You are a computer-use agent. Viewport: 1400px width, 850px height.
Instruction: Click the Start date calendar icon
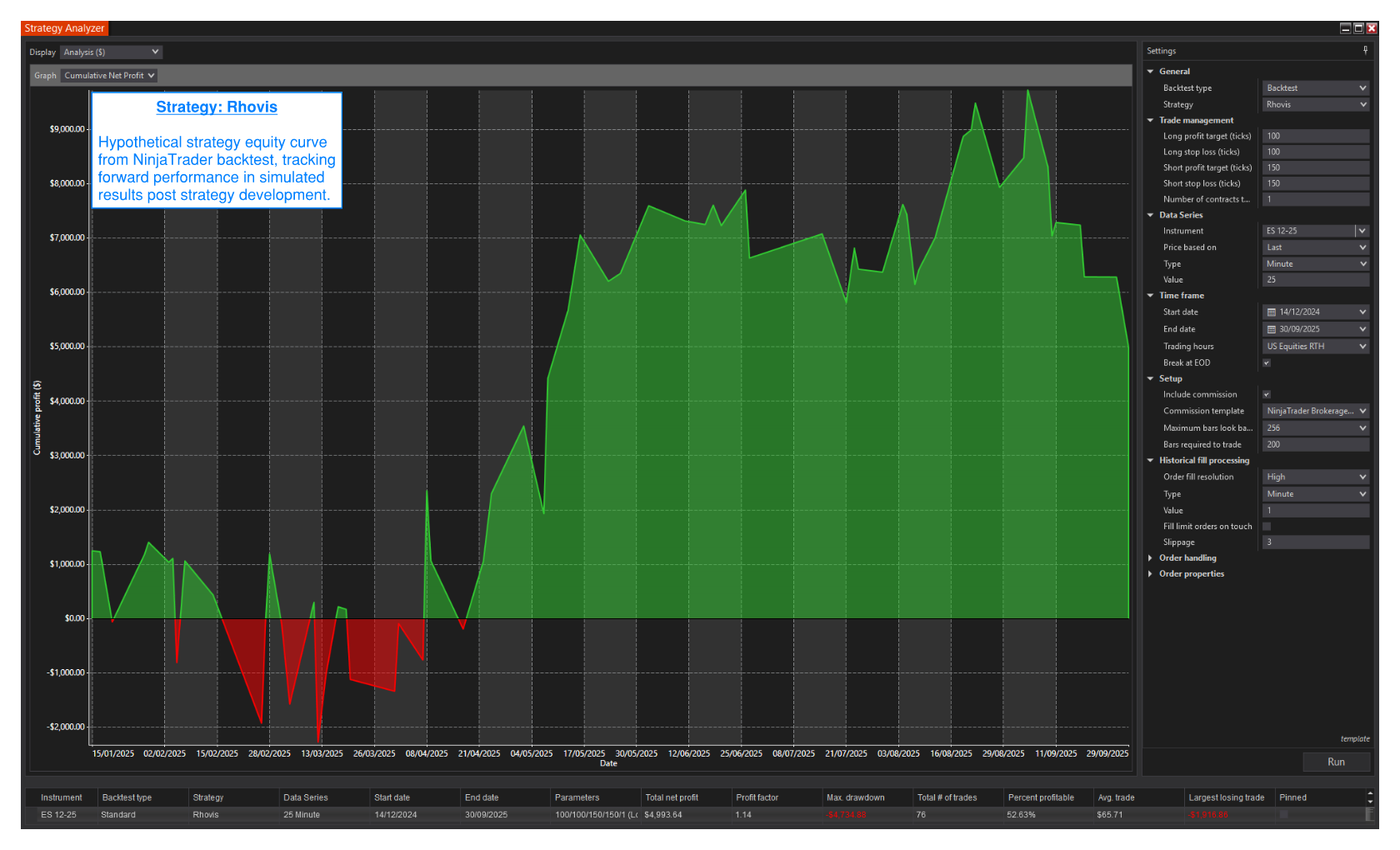(x=1272, y=312)
